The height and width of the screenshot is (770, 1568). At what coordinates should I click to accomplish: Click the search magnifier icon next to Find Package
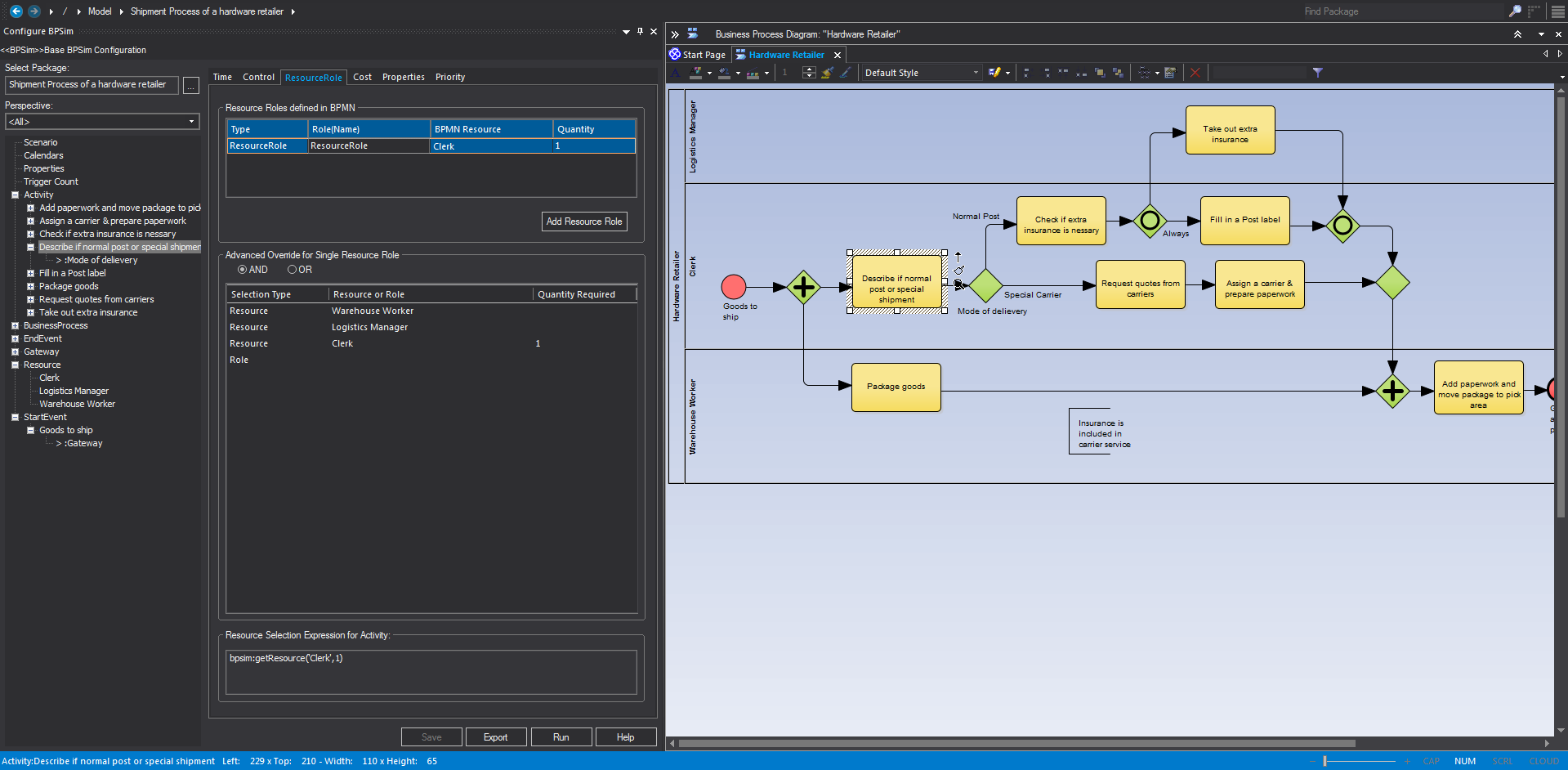[x=1514, y=11]
